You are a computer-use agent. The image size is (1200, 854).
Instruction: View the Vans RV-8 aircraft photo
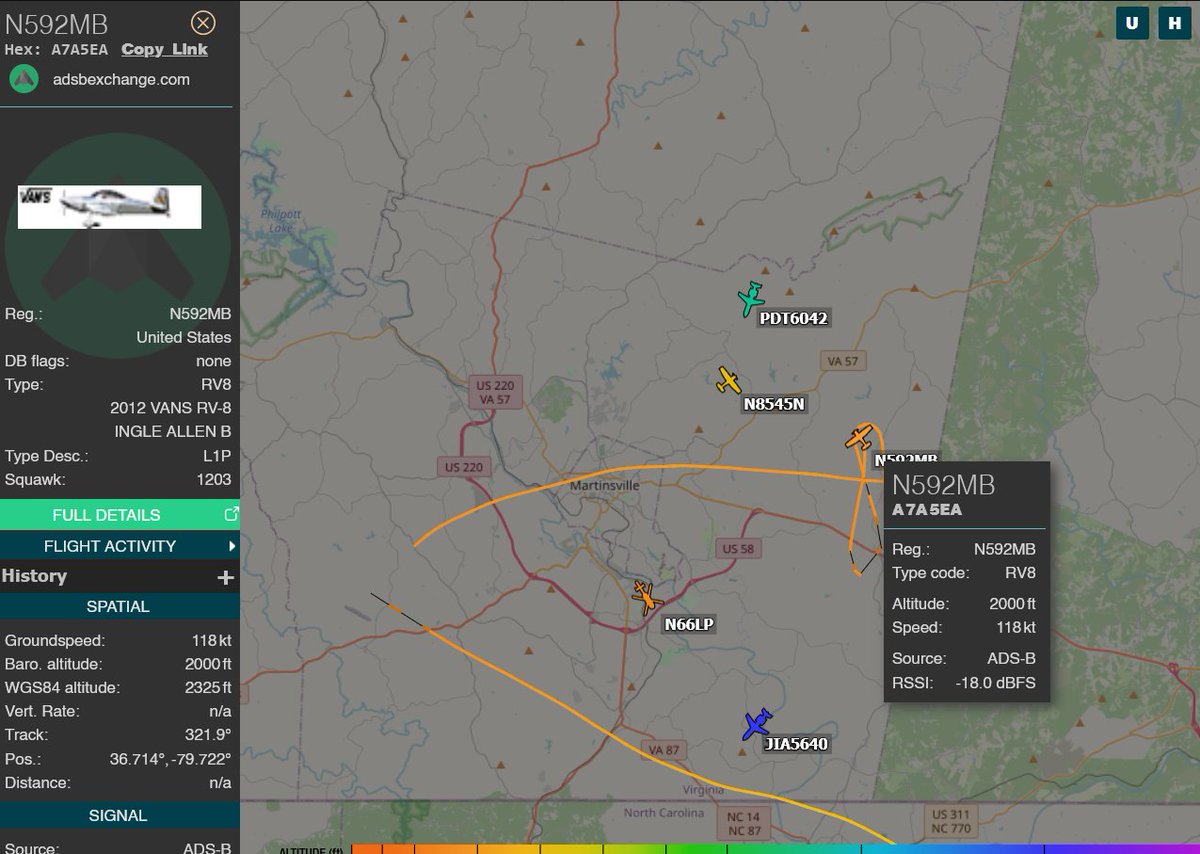[x=109, y=206]
